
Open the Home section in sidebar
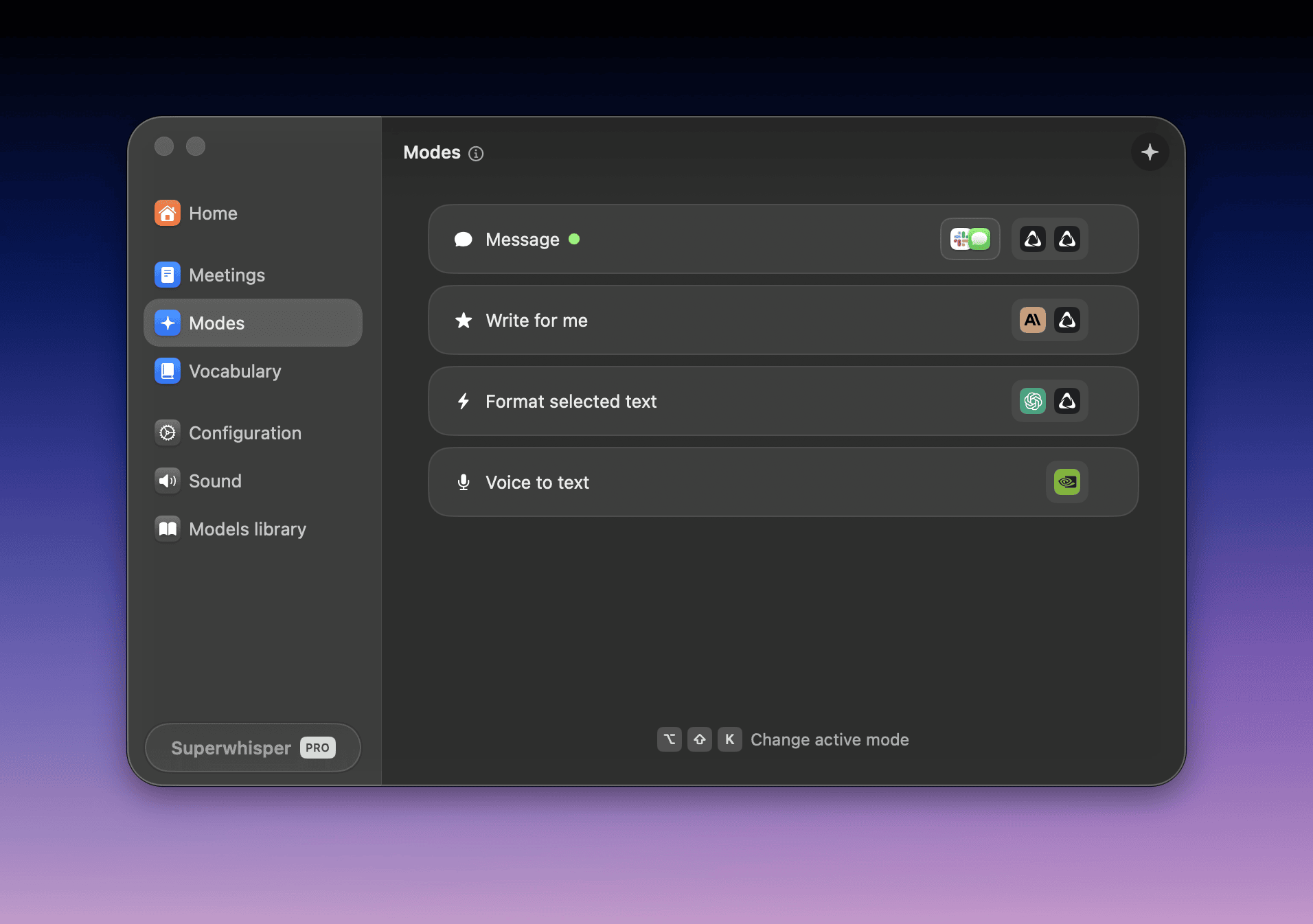[x=253, y=213]
